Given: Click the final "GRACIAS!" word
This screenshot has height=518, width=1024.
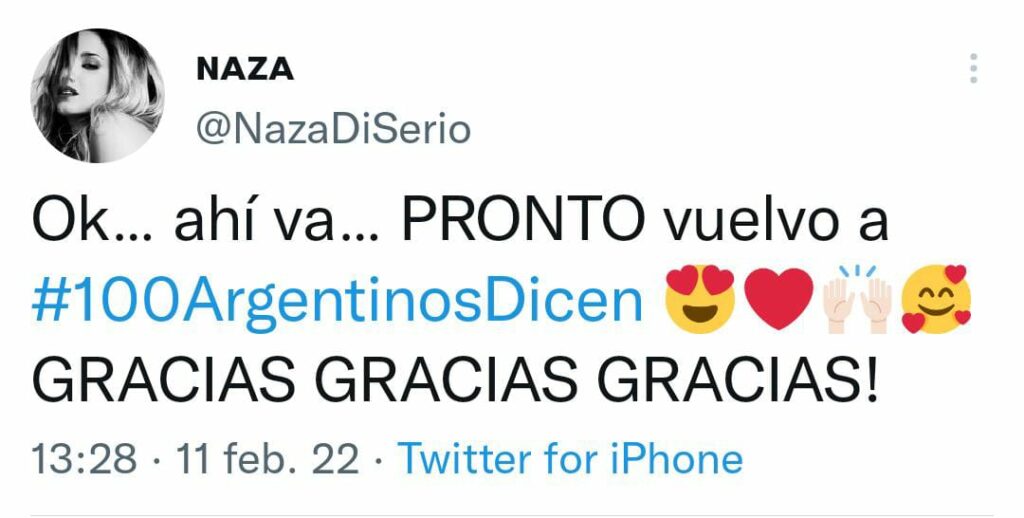Looking at the screenshot, I should [737, 381].
